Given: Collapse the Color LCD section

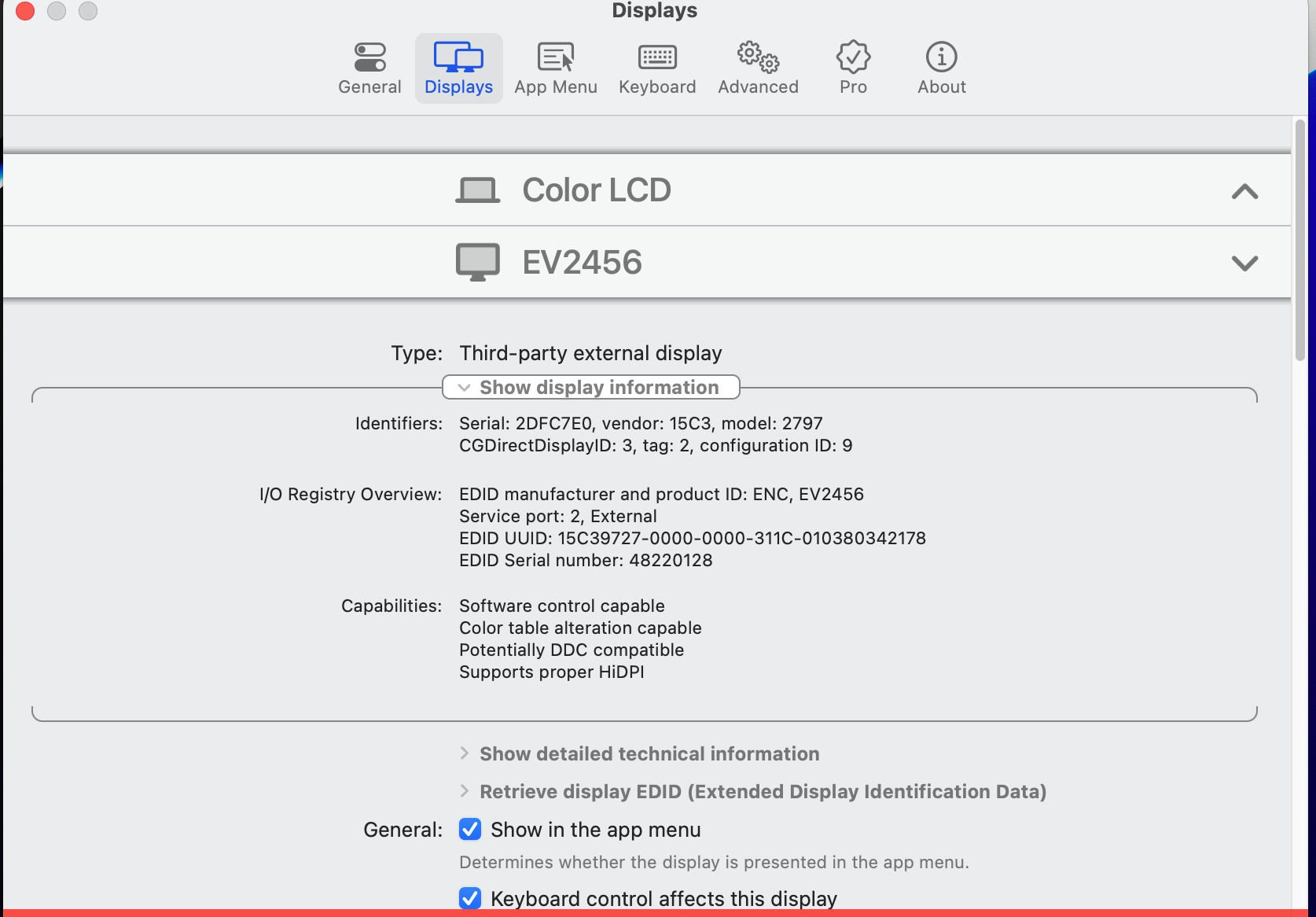Looking at the screenshot, I should click(x=1246, y=190).
